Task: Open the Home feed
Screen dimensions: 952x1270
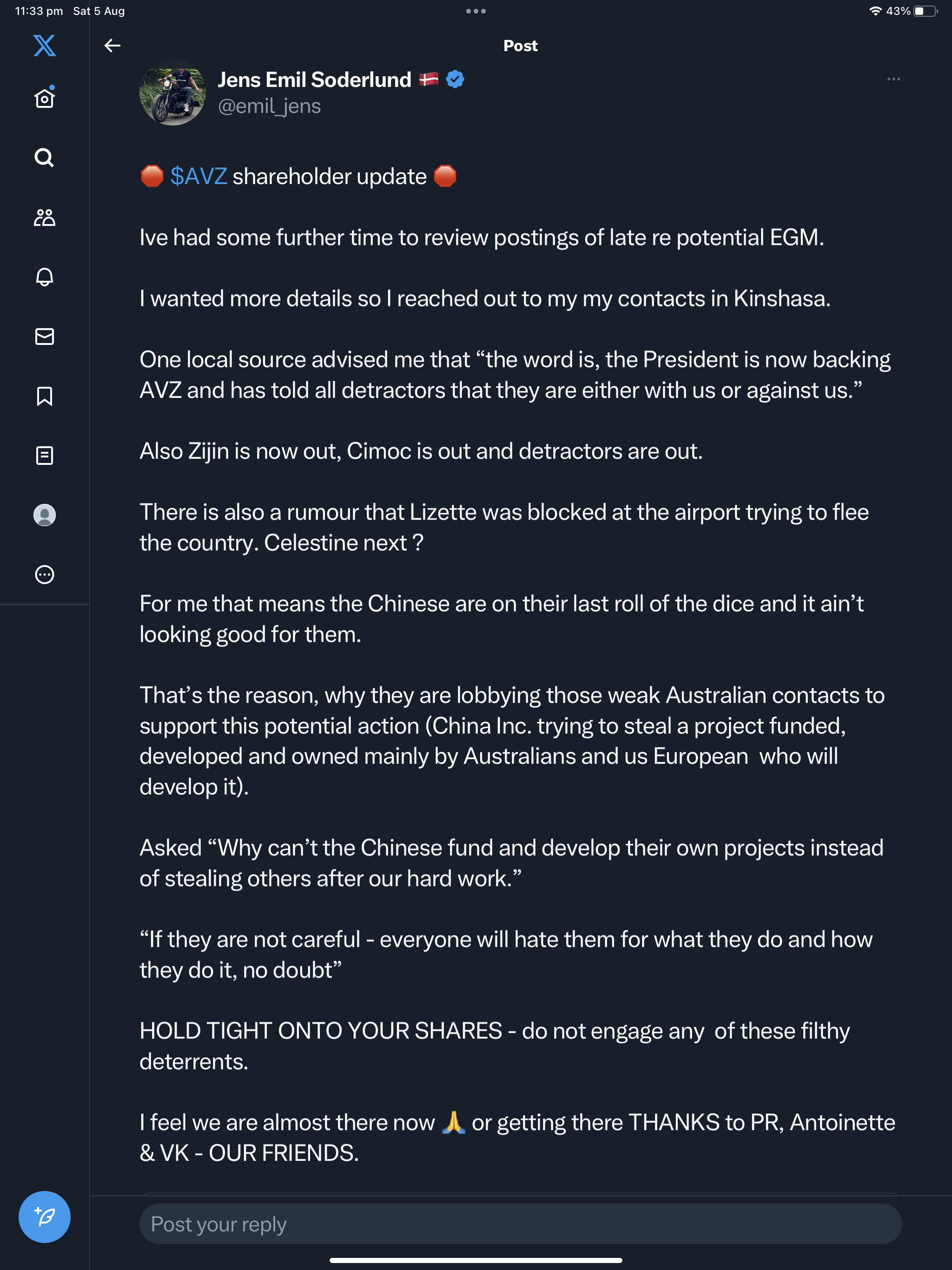Action: (45, 99)
